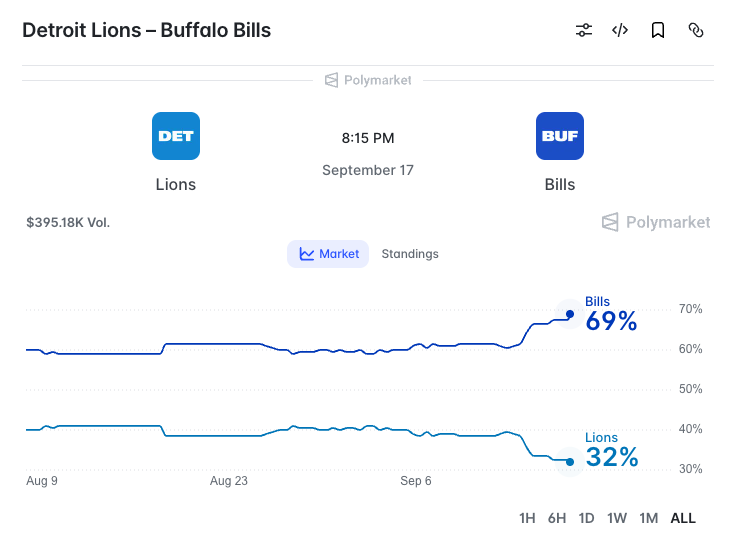This screenshot has height=549, width=733.
Task: Choose the 1W chart range
Action: click(617, 518)
